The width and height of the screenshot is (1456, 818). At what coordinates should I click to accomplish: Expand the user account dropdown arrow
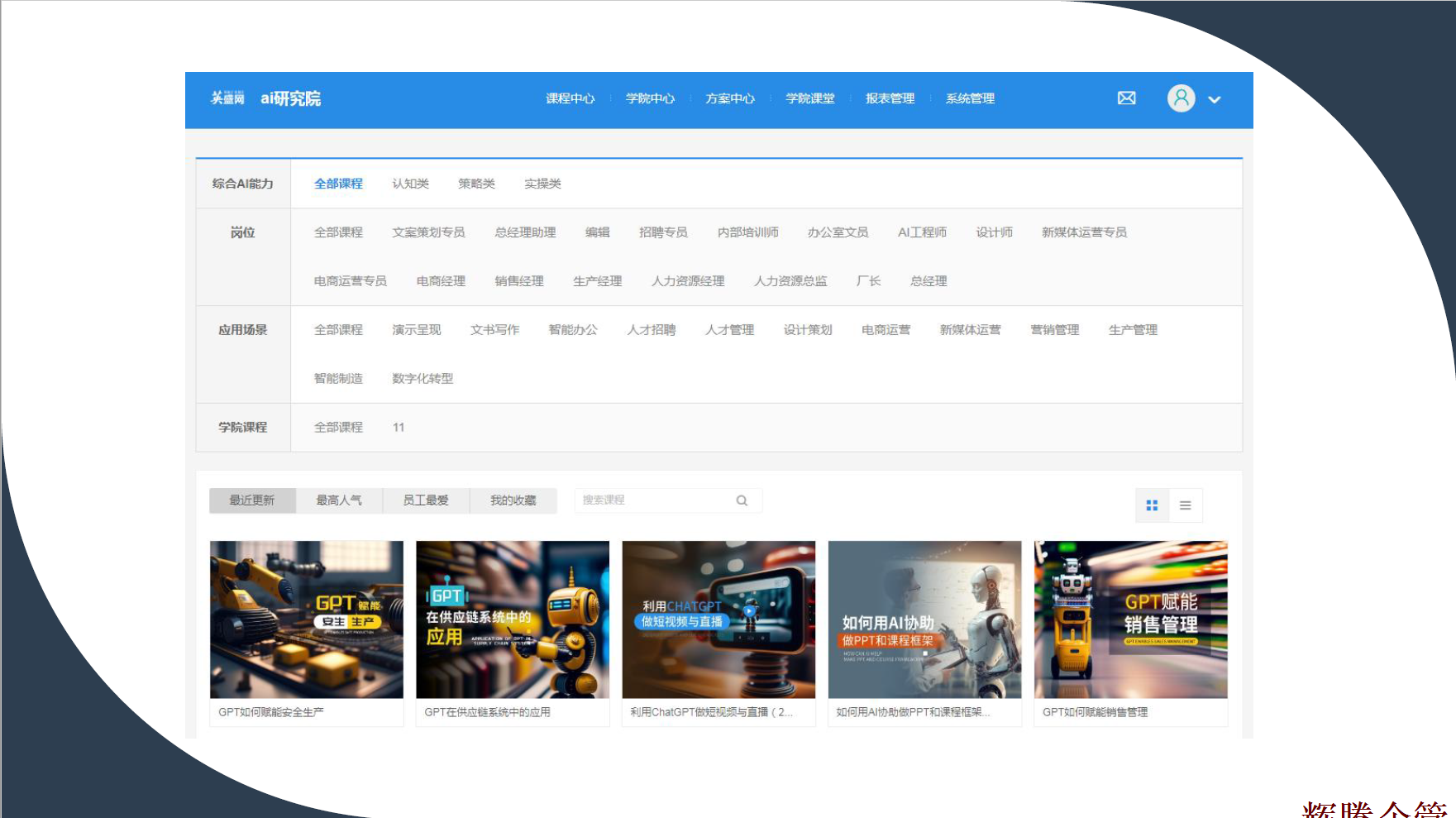[x=1214, y=99]
